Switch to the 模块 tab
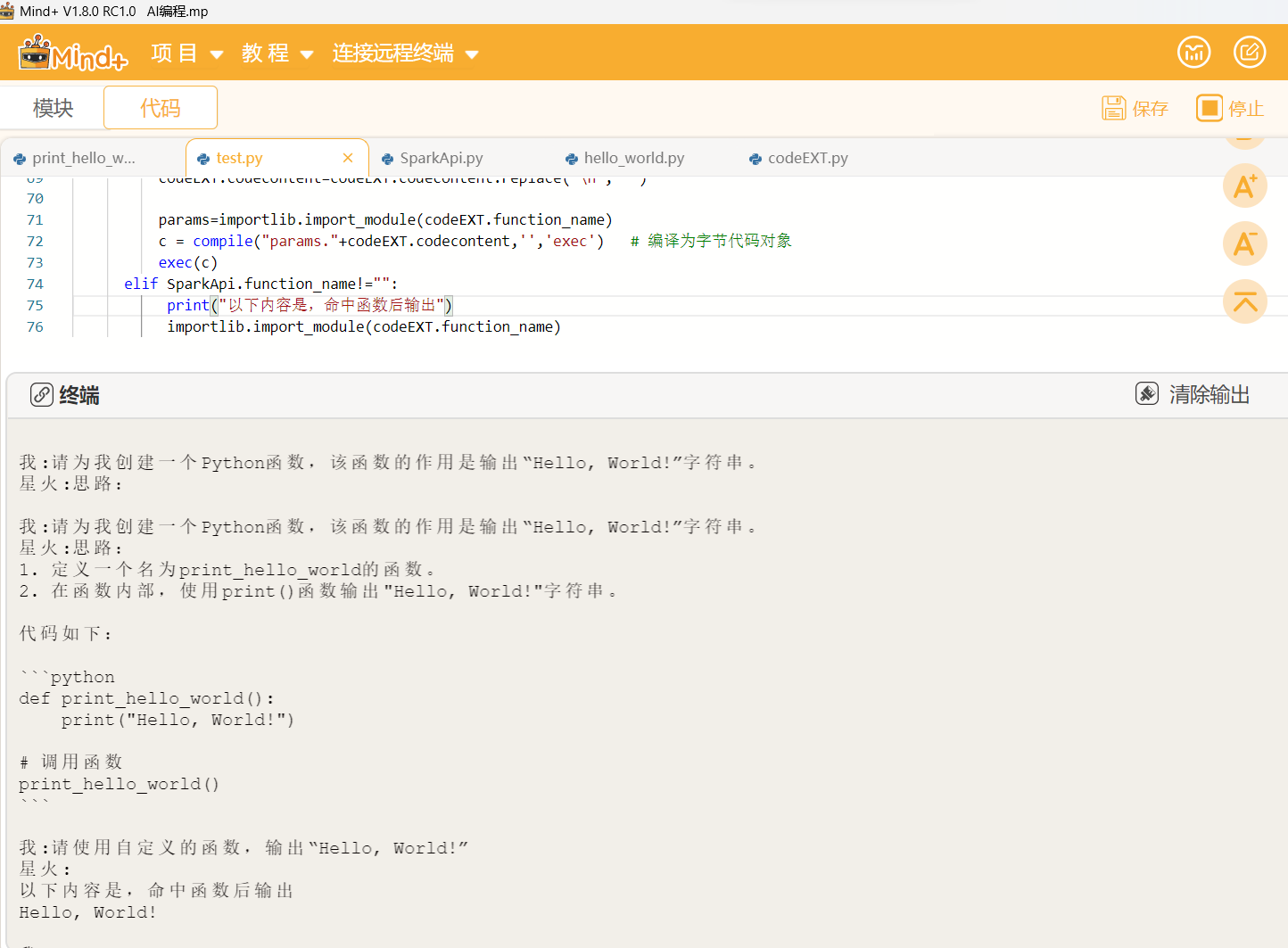 coord(53,108)
